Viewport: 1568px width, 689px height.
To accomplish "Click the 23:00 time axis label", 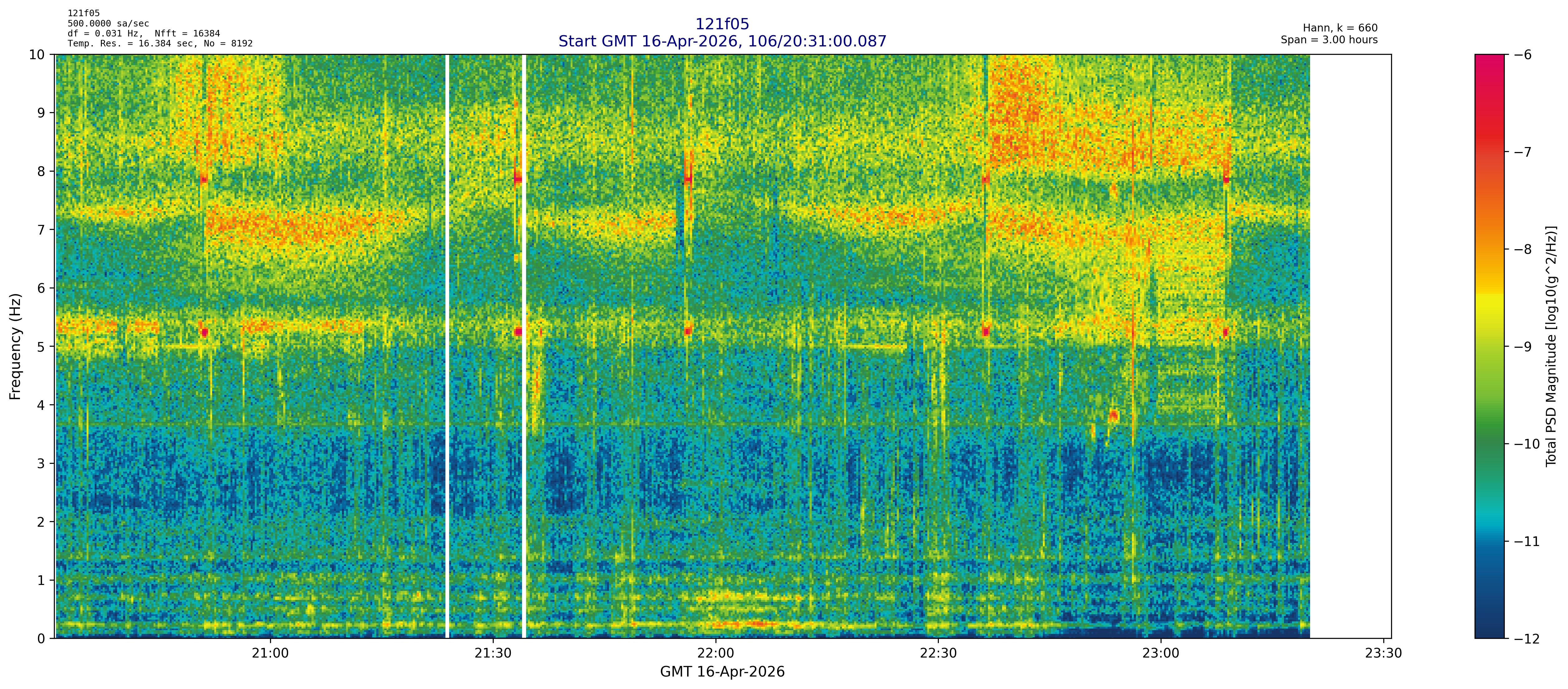I will click(x=1161, y=653).
